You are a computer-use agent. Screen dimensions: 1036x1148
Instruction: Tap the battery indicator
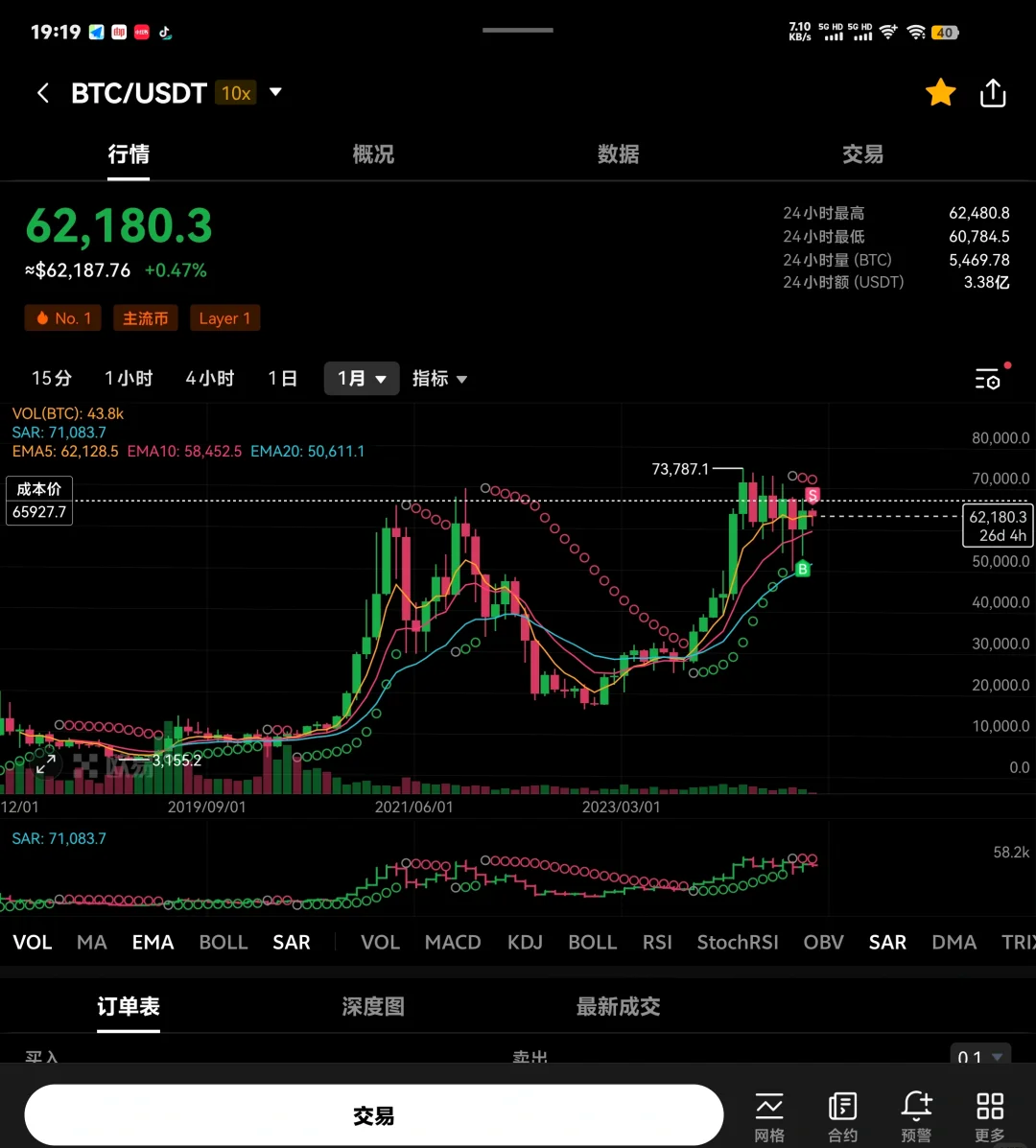945,33
